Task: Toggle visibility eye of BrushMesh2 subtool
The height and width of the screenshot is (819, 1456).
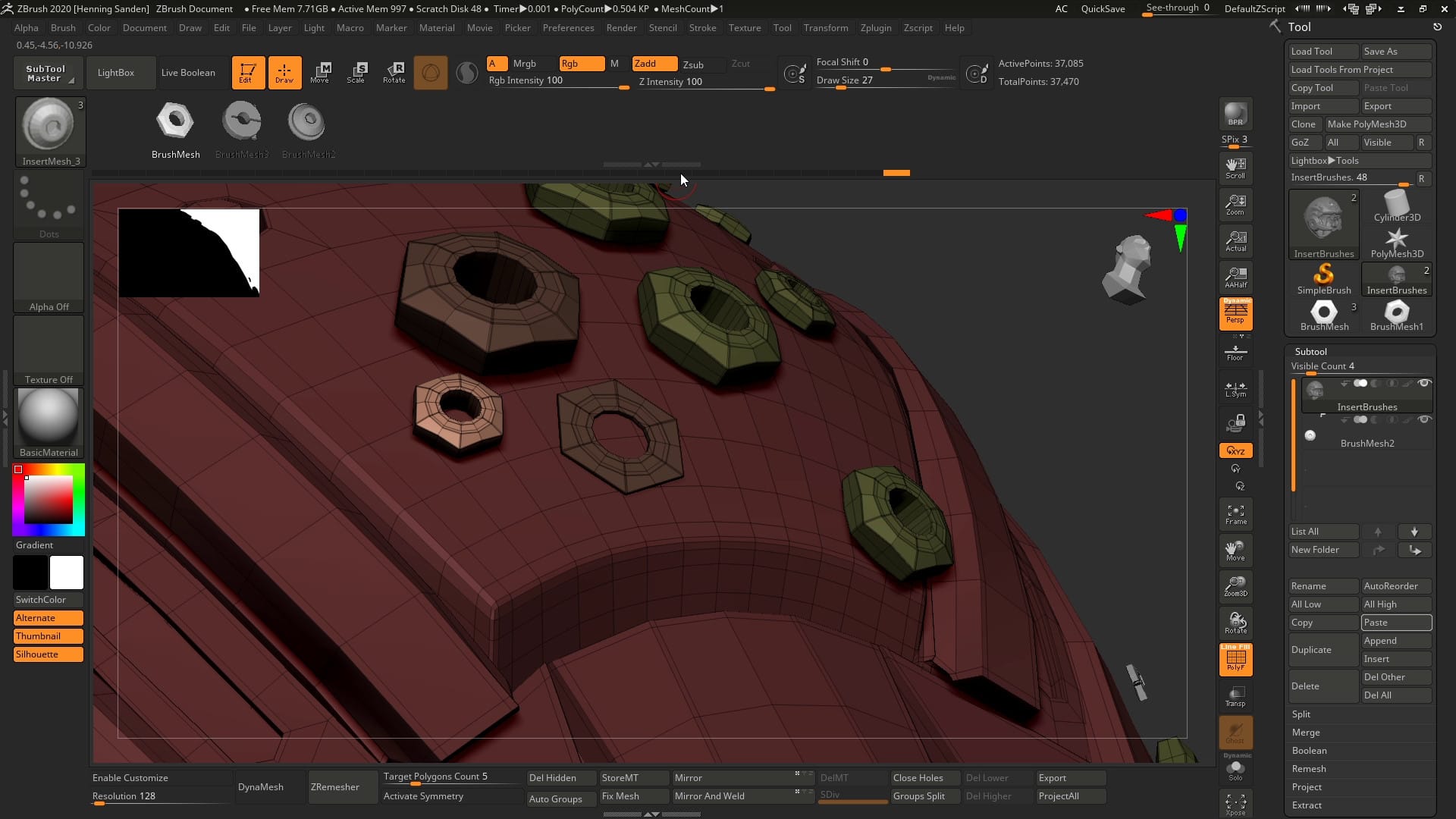Action: (x=1424, y=419)
